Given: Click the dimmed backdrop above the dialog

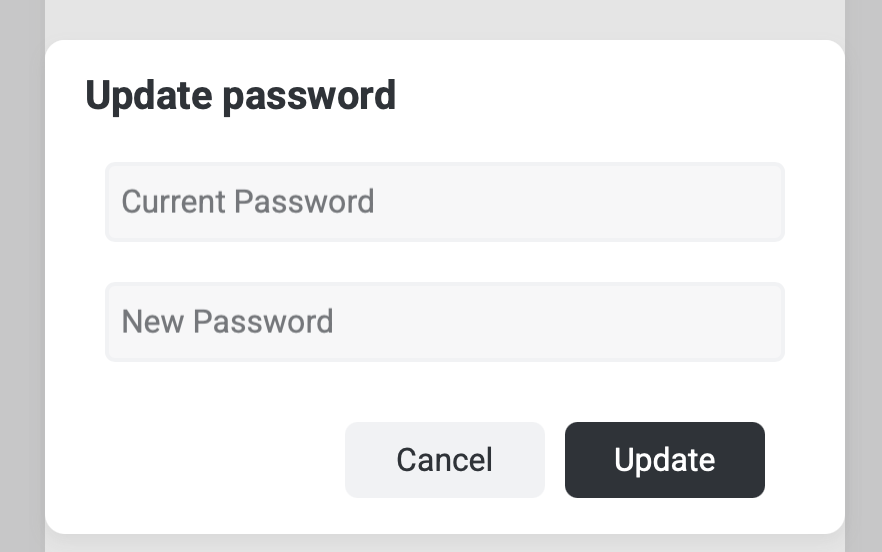Looking at the screenshot, I should [x=444, y=18].
